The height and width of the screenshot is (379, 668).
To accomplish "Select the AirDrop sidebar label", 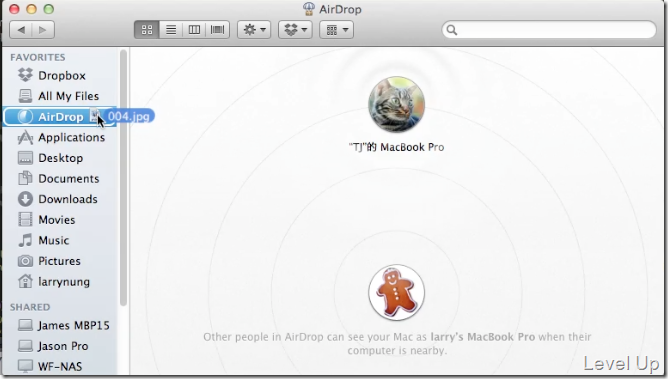I will coord(60,117).
